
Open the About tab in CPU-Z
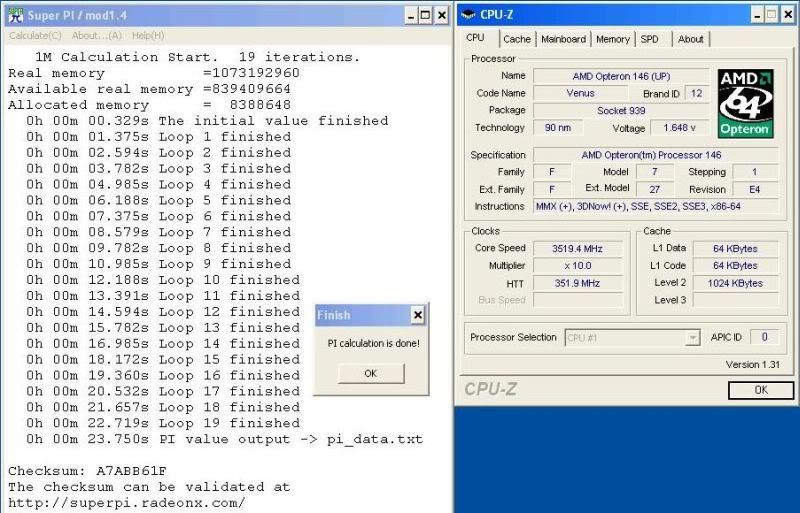tap(691, 39)
